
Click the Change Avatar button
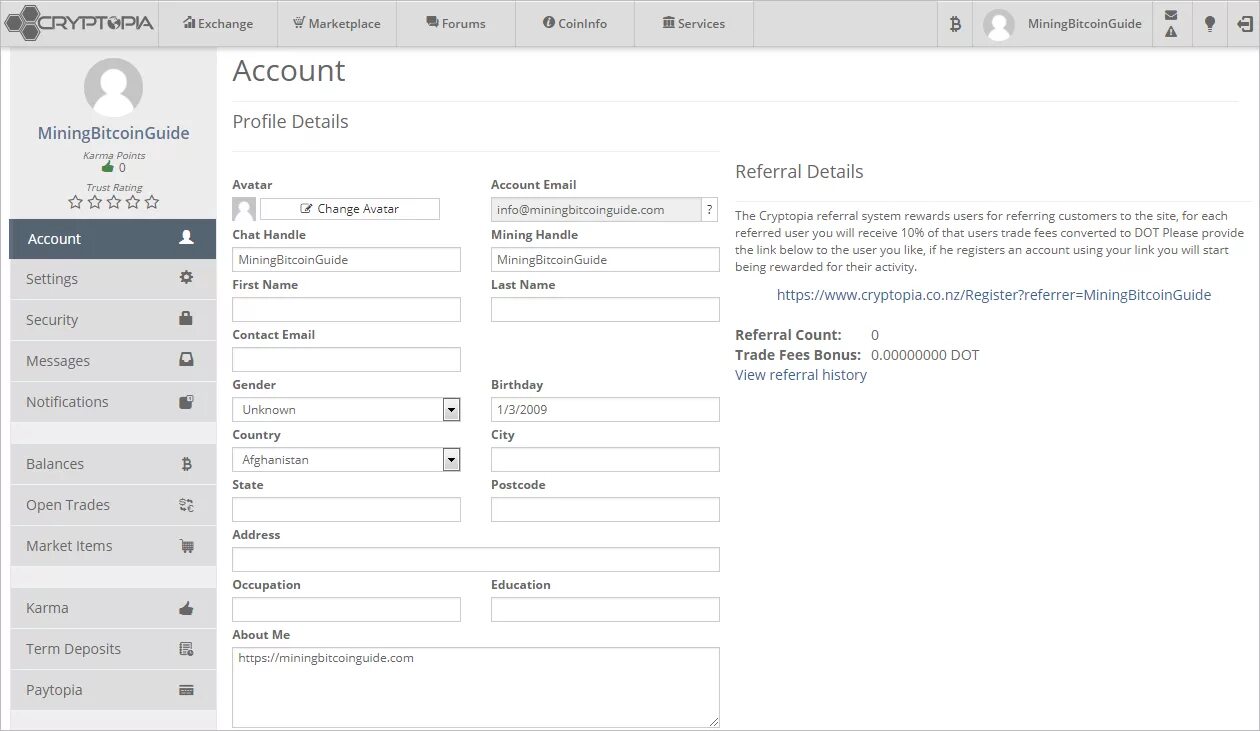tap(350, 209)
